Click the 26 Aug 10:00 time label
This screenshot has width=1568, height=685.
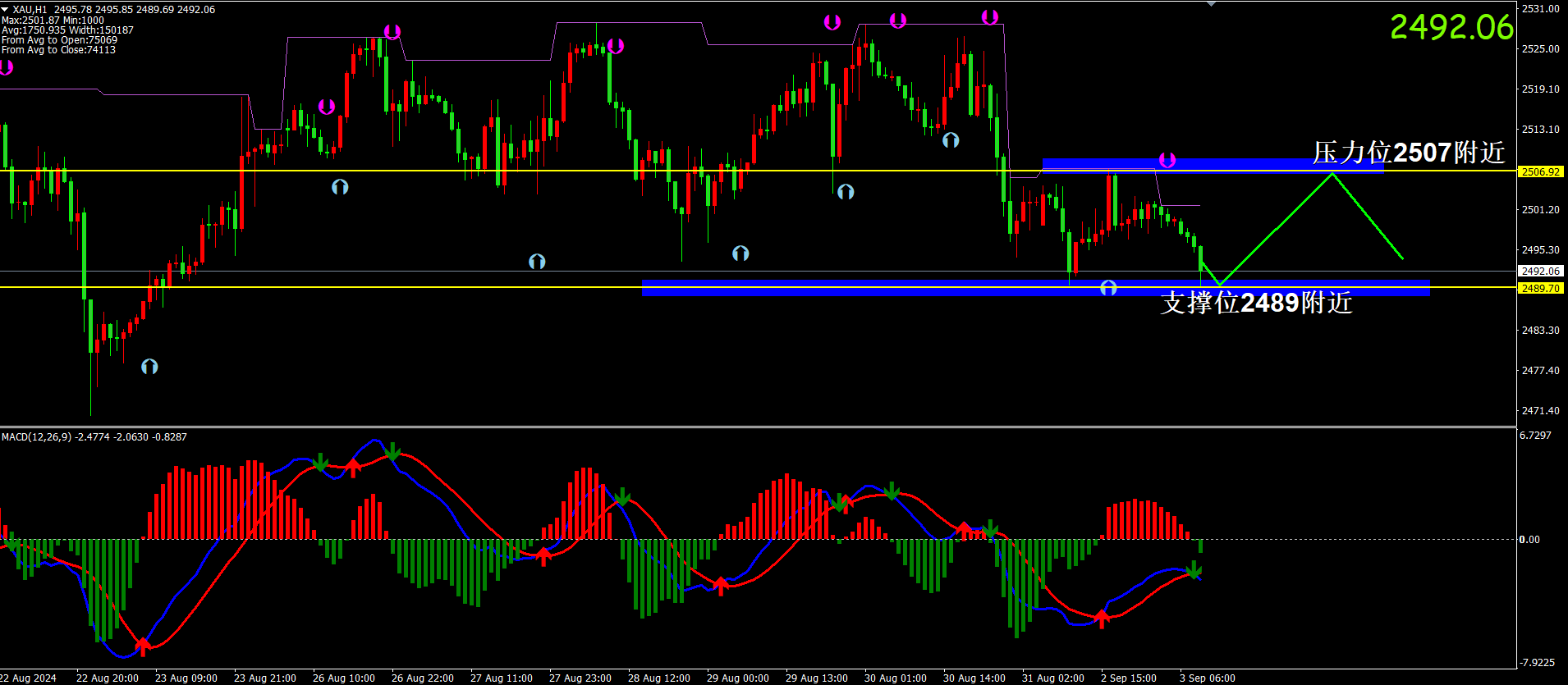[344, 678]
